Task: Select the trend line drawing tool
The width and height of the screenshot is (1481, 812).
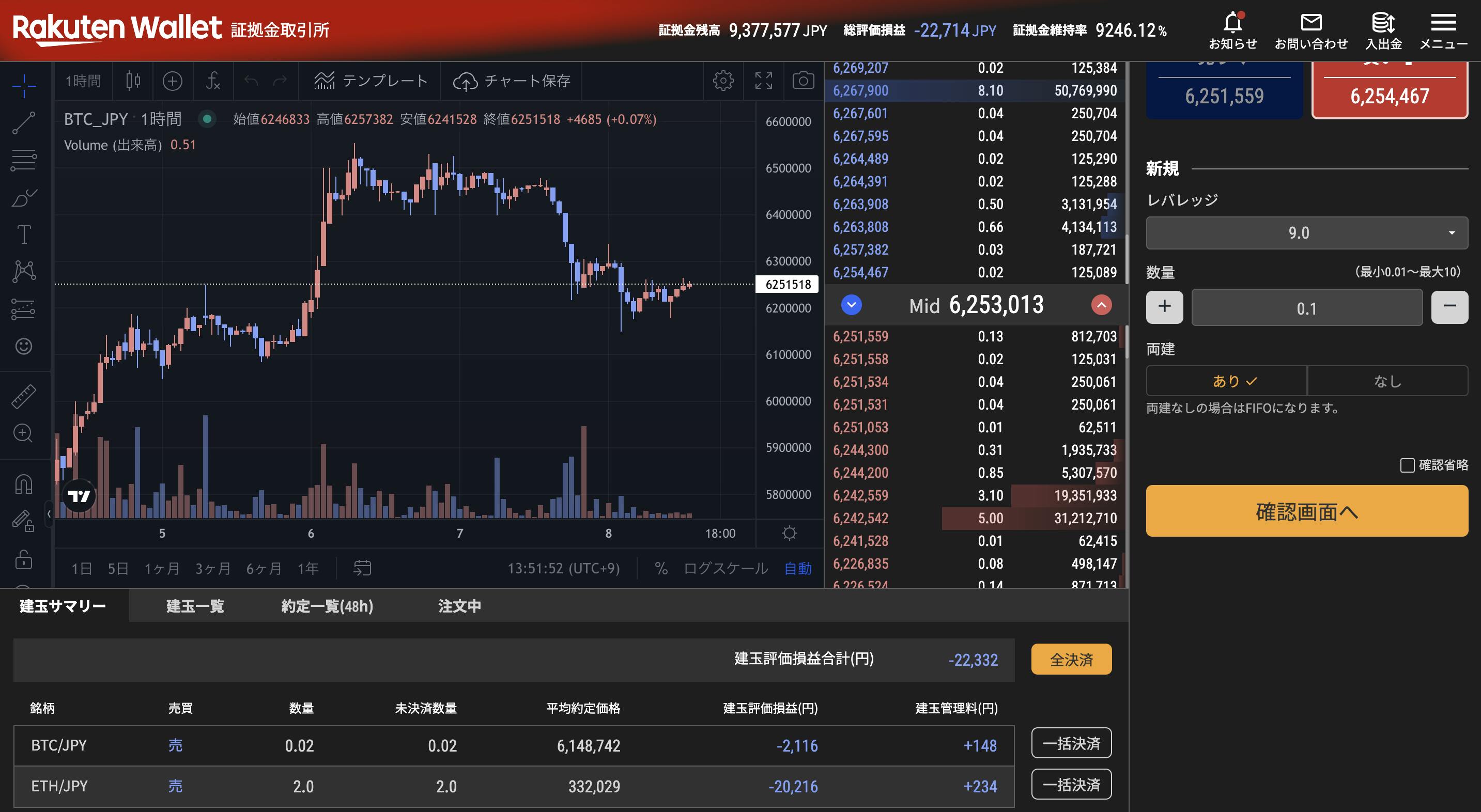Action: coord(23,123)
